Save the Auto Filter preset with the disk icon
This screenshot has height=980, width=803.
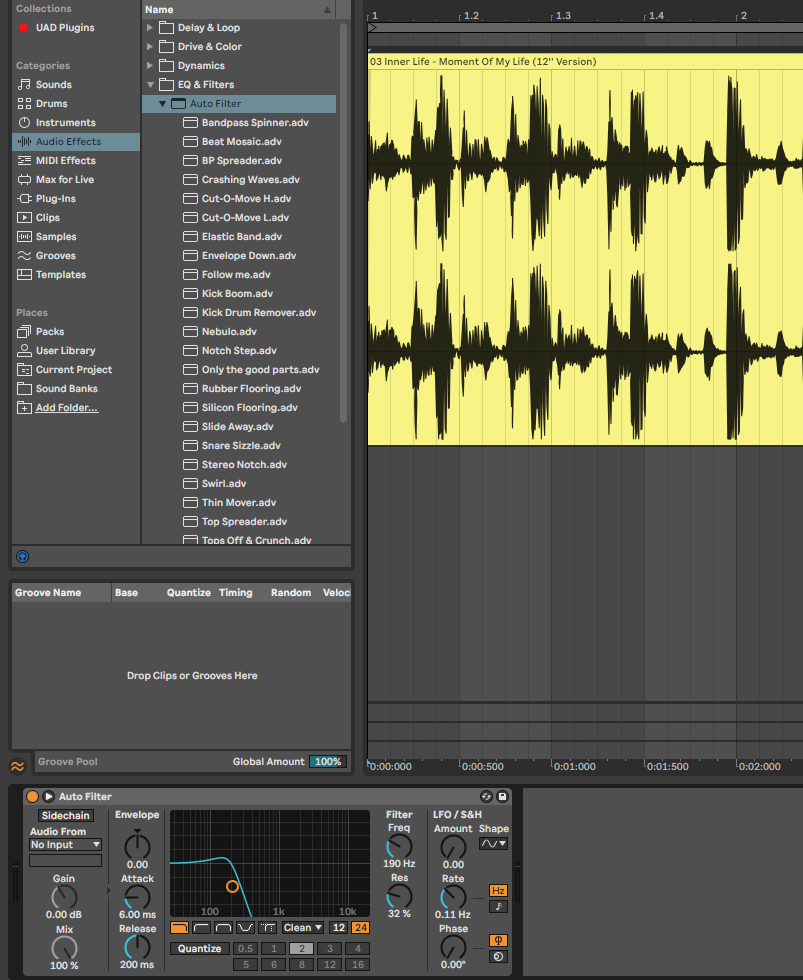click(x=502, y=796)
